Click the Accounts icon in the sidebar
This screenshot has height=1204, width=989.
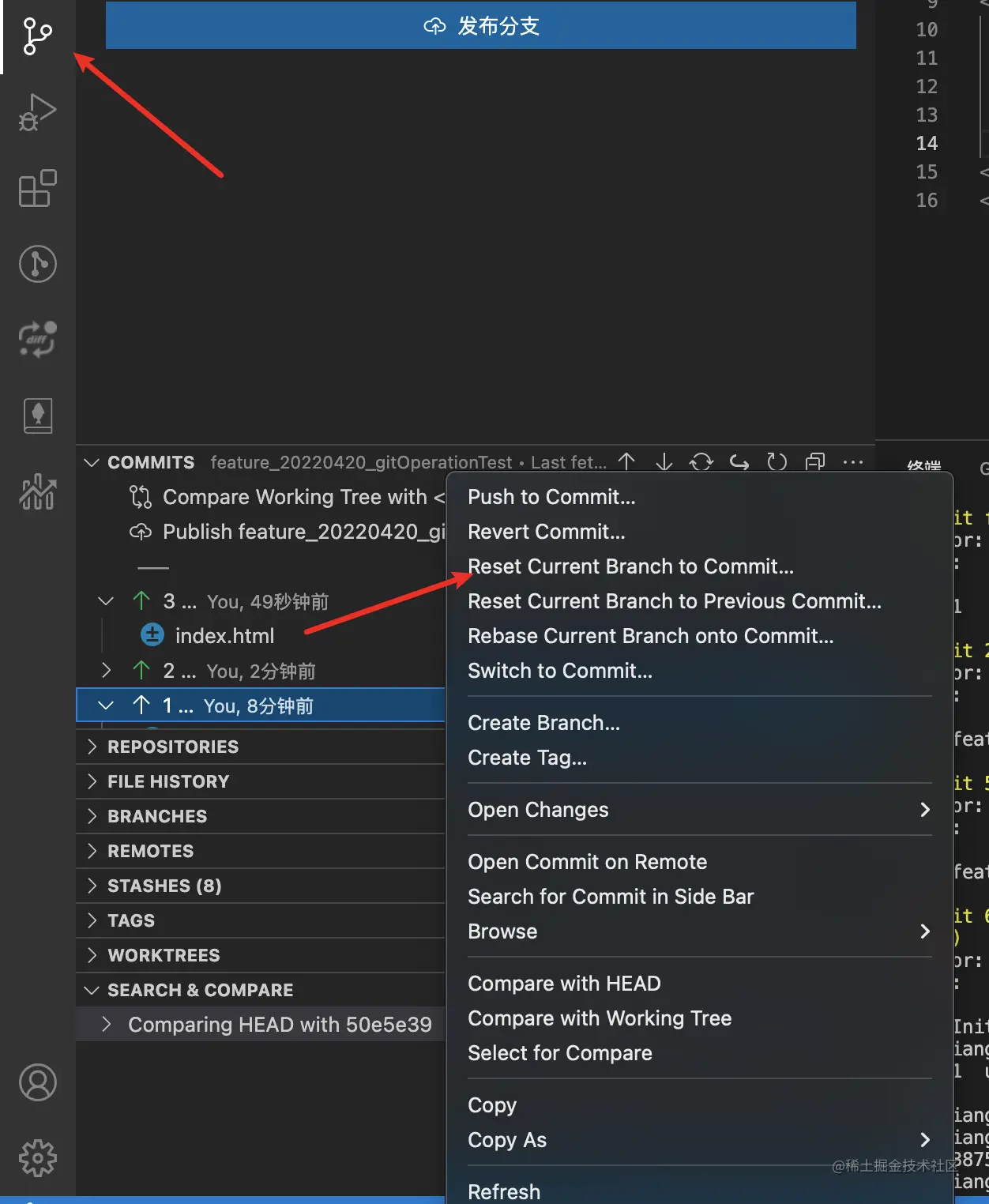click(x=37, y=1083)
